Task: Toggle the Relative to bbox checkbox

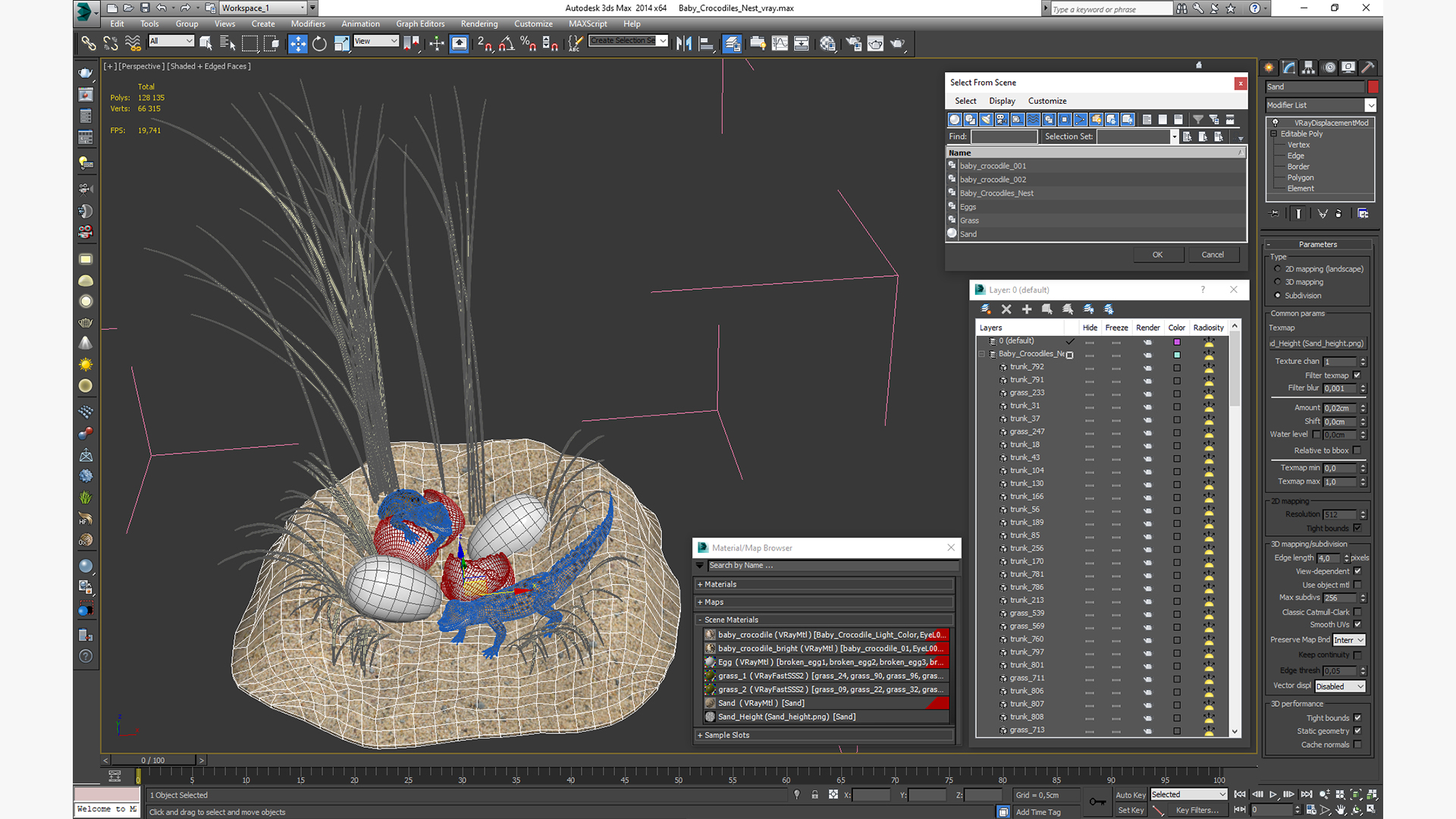Action: pos(1357,450)
